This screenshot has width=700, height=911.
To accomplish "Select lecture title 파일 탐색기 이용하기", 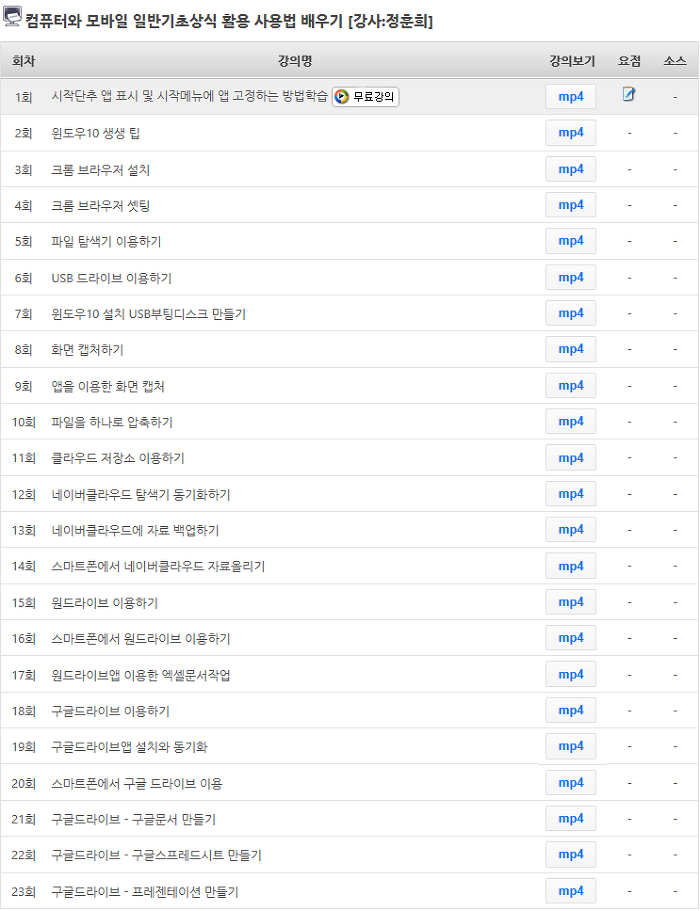I will (106, 242).
